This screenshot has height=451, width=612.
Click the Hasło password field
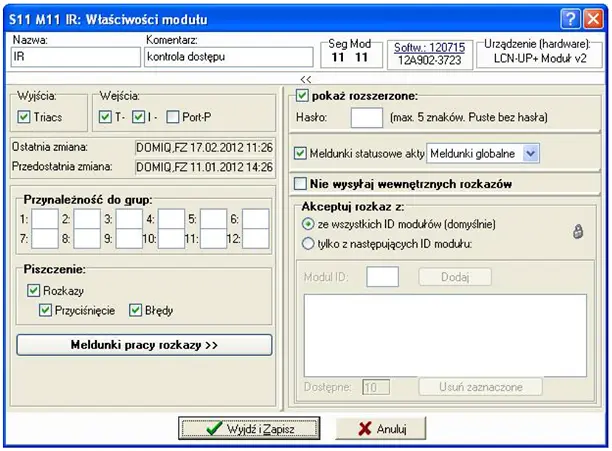pos(368,118)
